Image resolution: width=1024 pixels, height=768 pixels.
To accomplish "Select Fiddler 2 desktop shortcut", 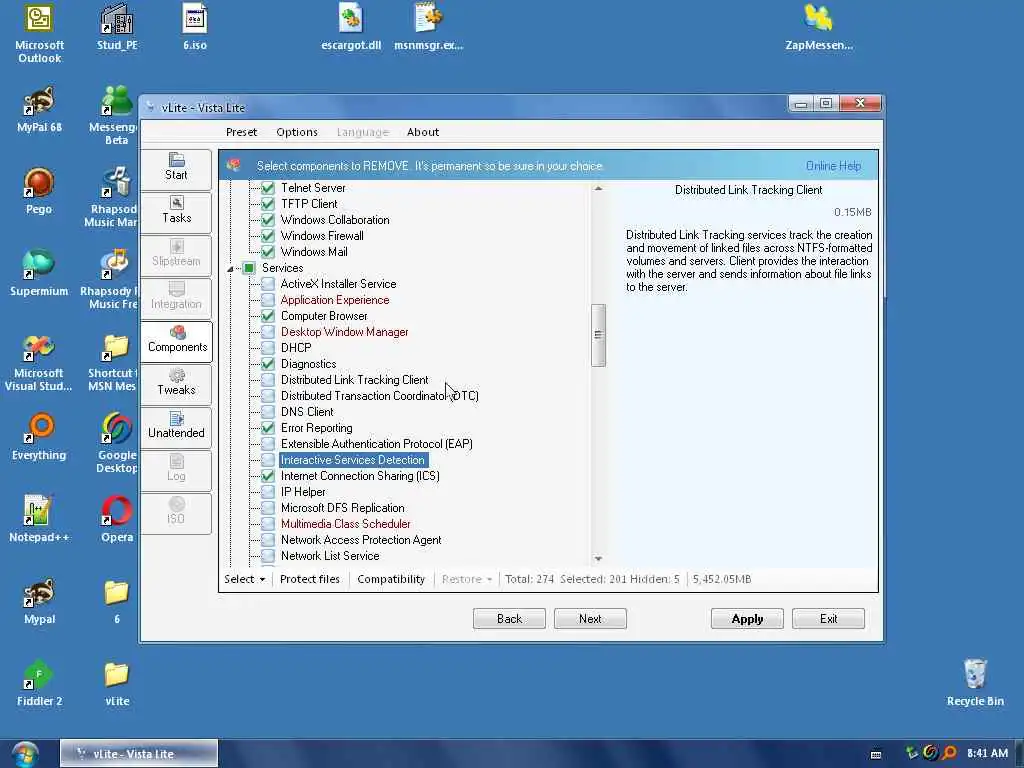I will (x=39, y=683).
